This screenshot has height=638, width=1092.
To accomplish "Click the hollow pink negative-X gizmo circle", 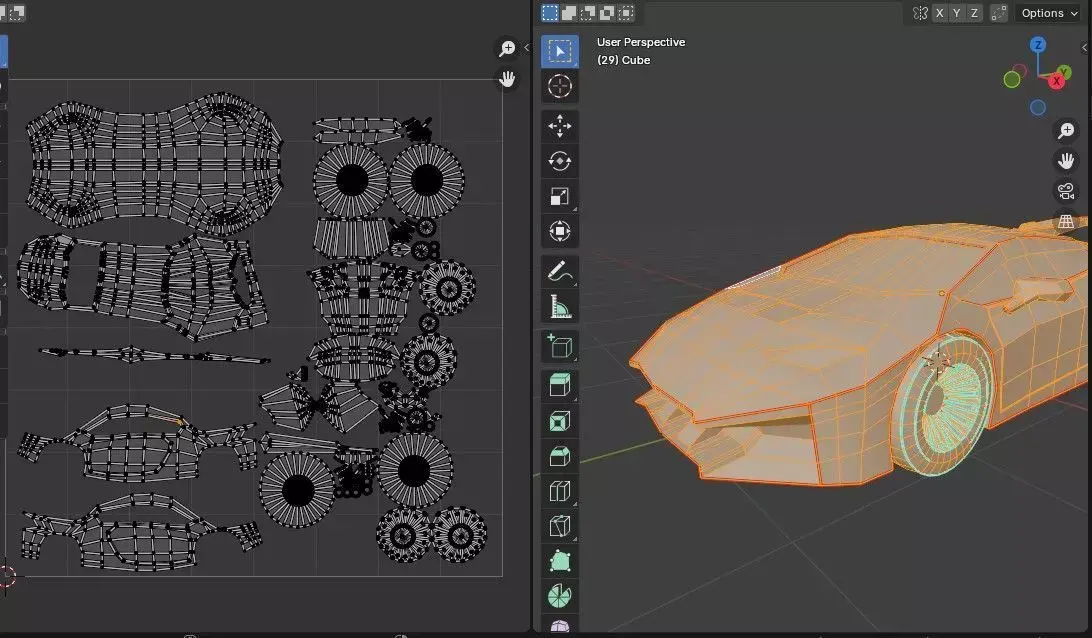I will 1020,71.
